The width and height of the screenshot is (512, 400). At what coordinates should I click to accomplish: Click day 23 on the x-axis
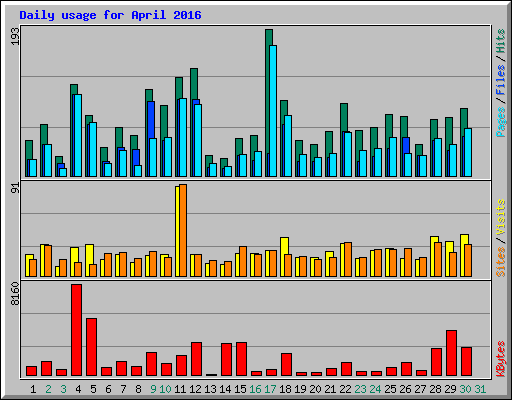[360, 389]
